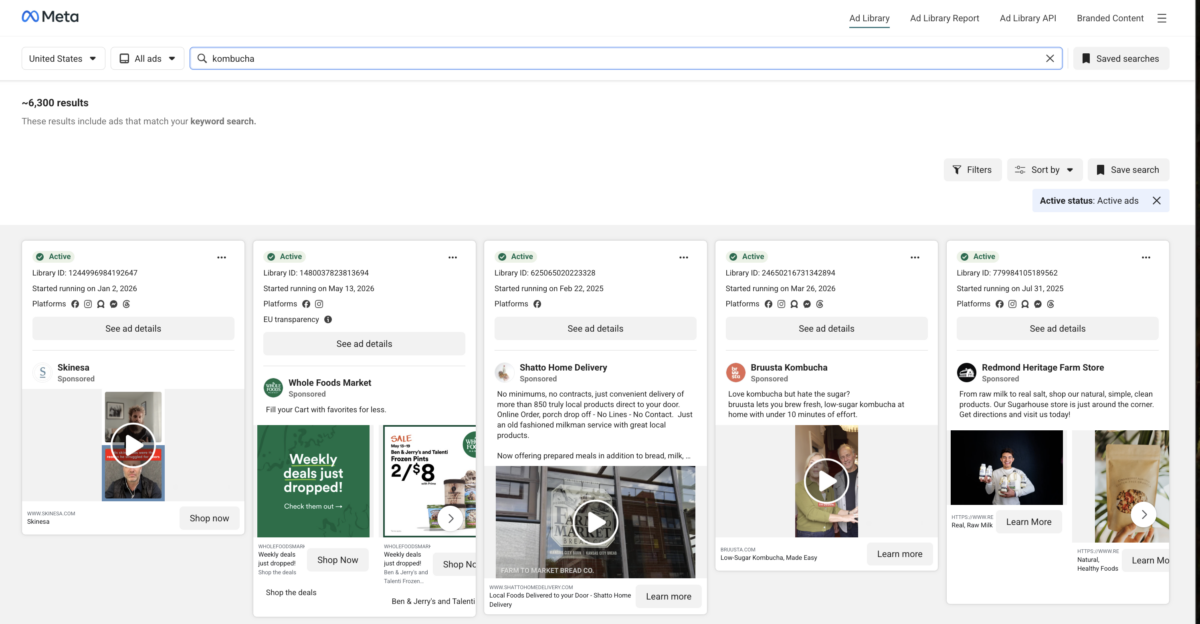1200x624 pixels.
Task: Remove the Active status filter chip
Action: click(1156, 200)
